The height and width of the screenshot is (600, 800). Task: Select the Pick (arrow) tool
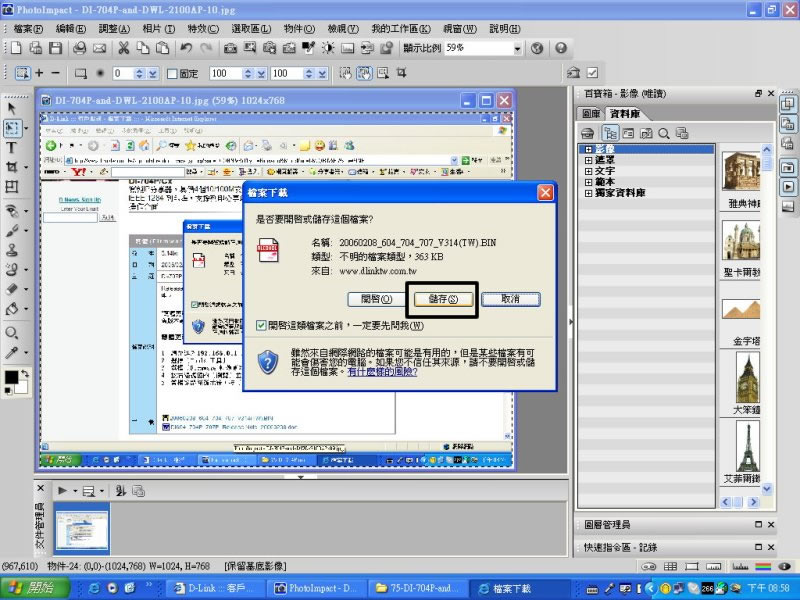[x=11, y=108]
